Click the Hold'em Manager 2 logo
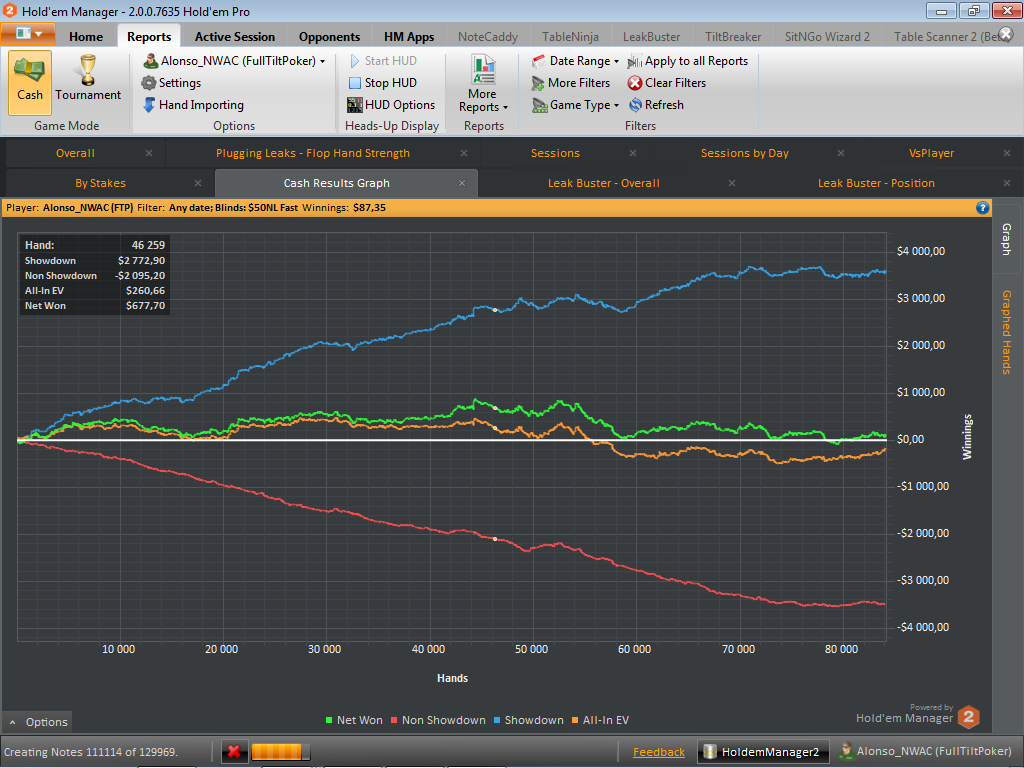This screenshot has height=768, width=1024. coord(969,716)
